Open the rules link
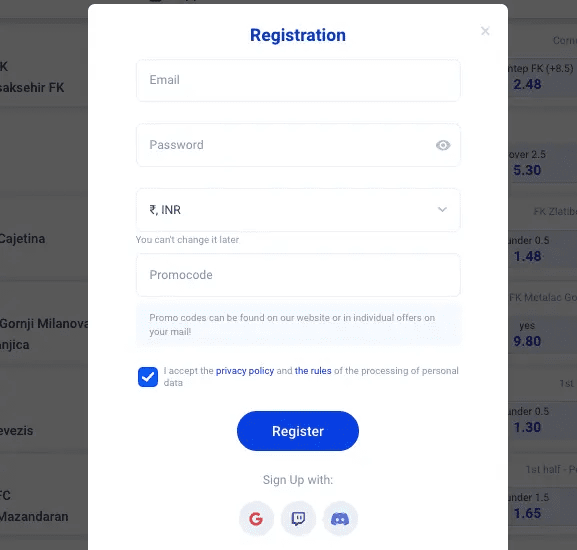The width and height of the screenshot is (577, 550). [x=313, y=371]
